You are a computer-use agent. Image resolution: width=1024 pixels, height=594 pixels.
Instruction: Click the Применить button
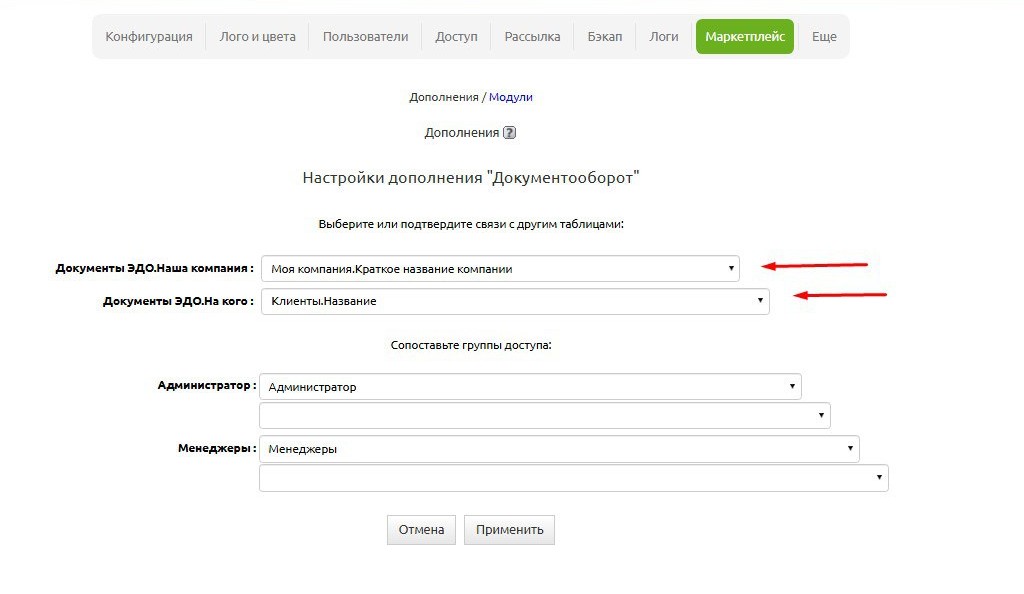(x=509, y=530)
